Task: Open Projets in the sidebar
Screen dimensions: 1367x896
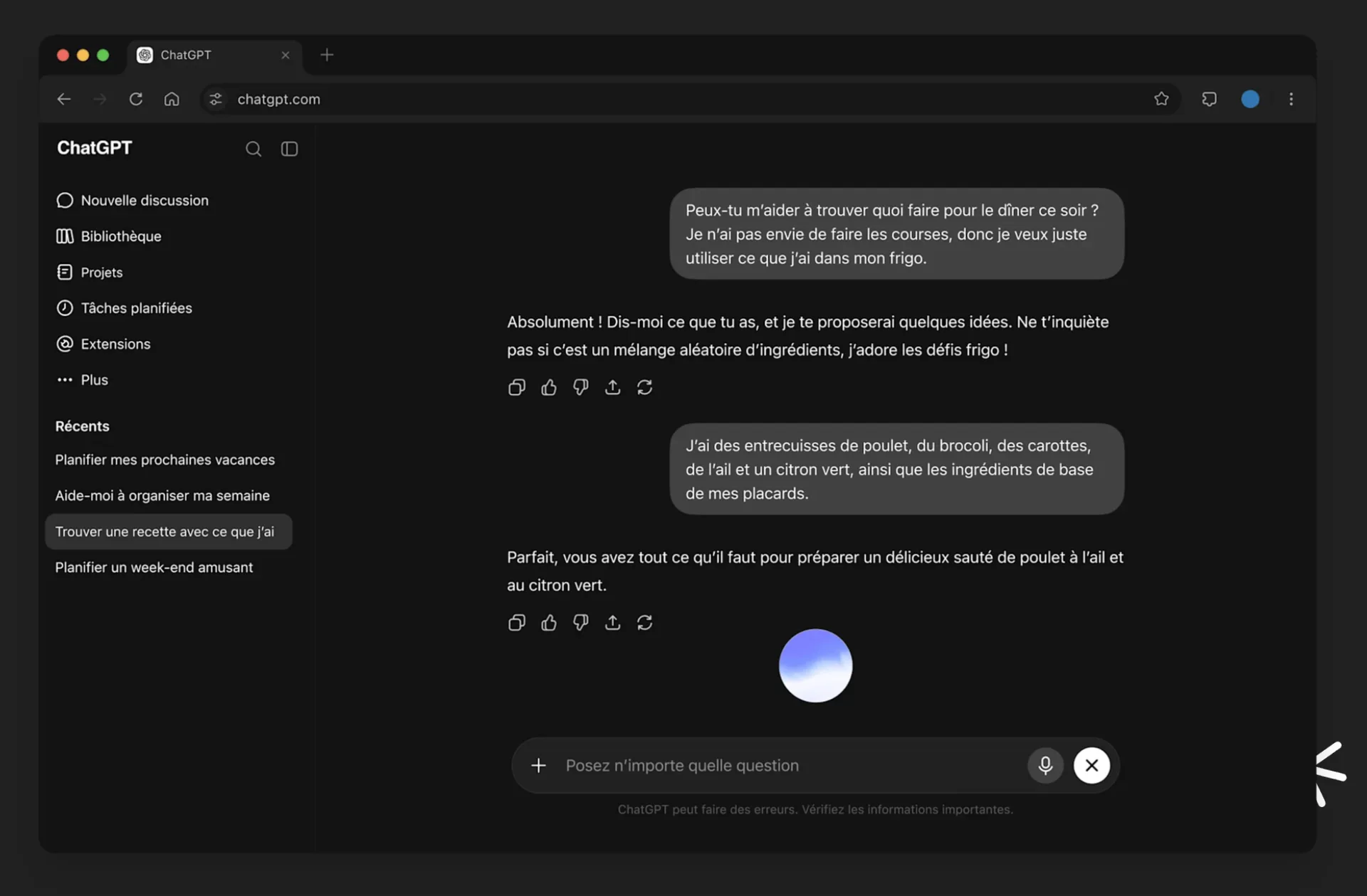Action: tap(90, 273)
